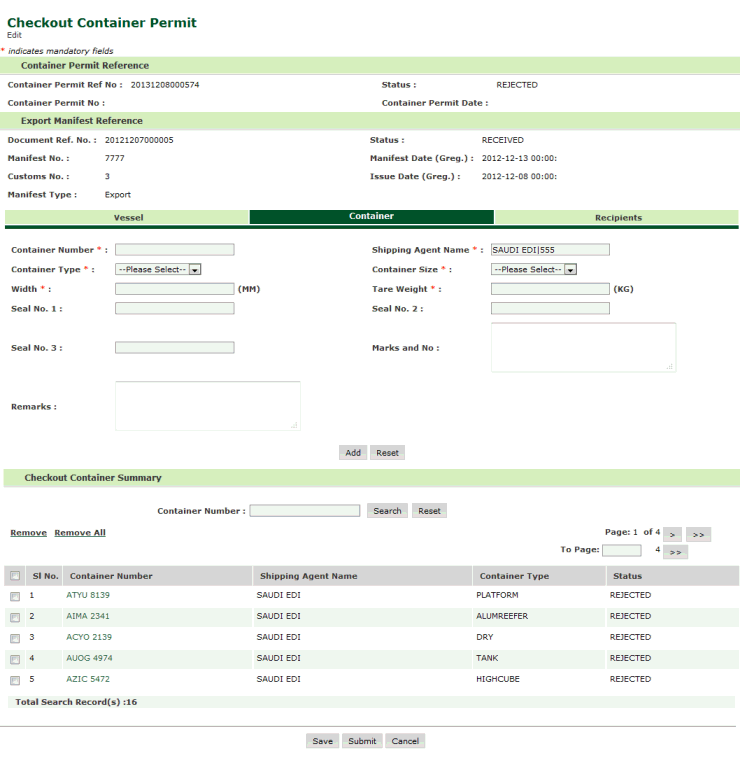Check the row for container AZIC 5472
The width and height of the screenshot is (740, 765).
click(x=15, y=680)
